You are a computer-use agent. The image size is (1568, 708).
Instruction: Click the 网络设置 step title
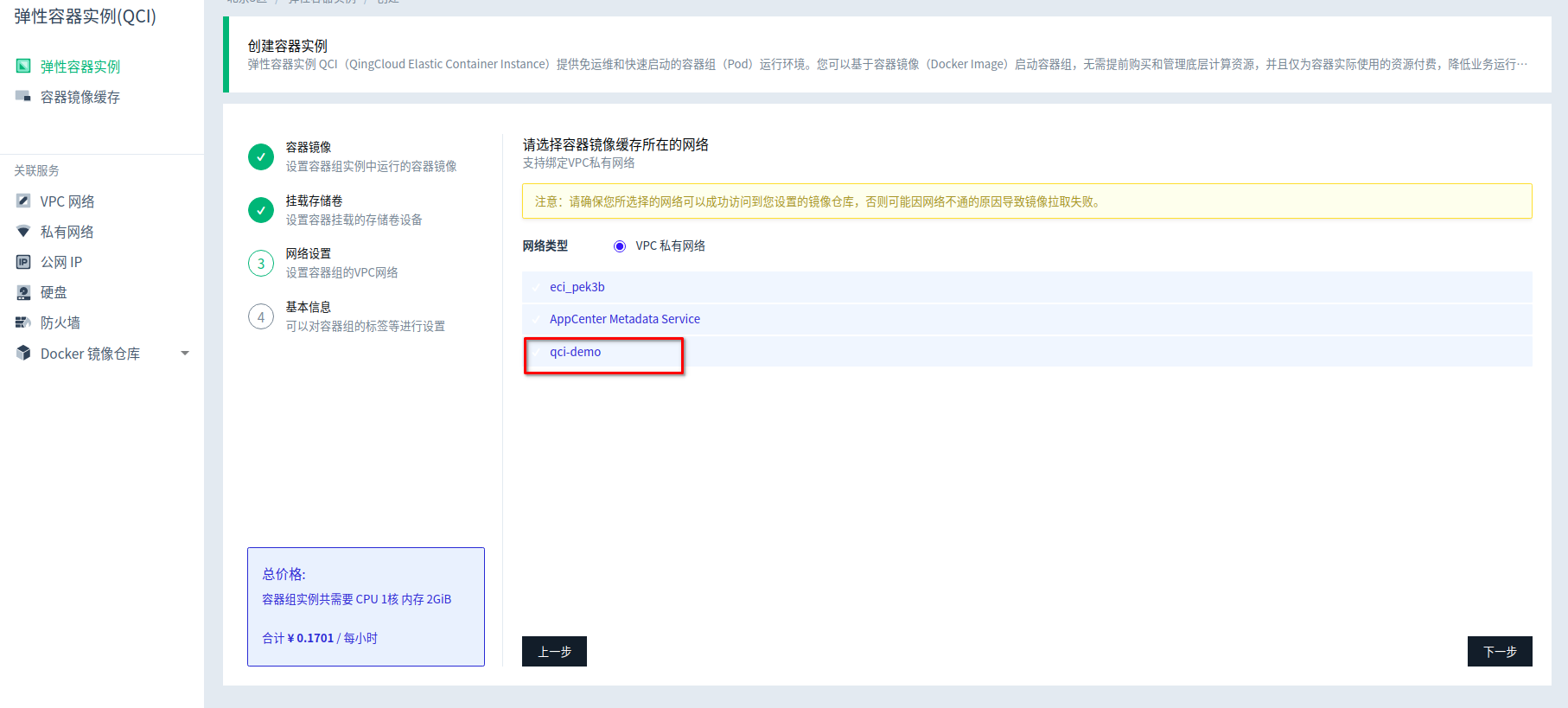tap(309, 253)
